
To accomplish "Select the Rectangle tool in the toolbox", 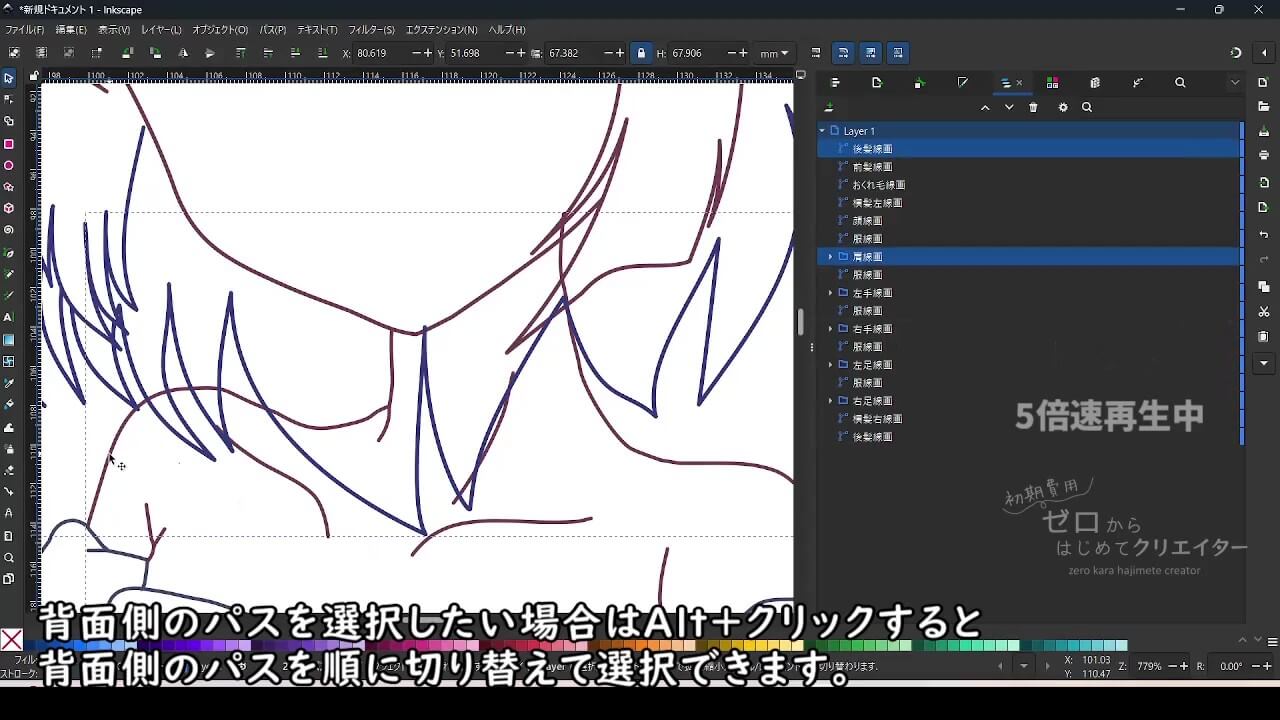I will pyautogui.click(x=9, y=144).
